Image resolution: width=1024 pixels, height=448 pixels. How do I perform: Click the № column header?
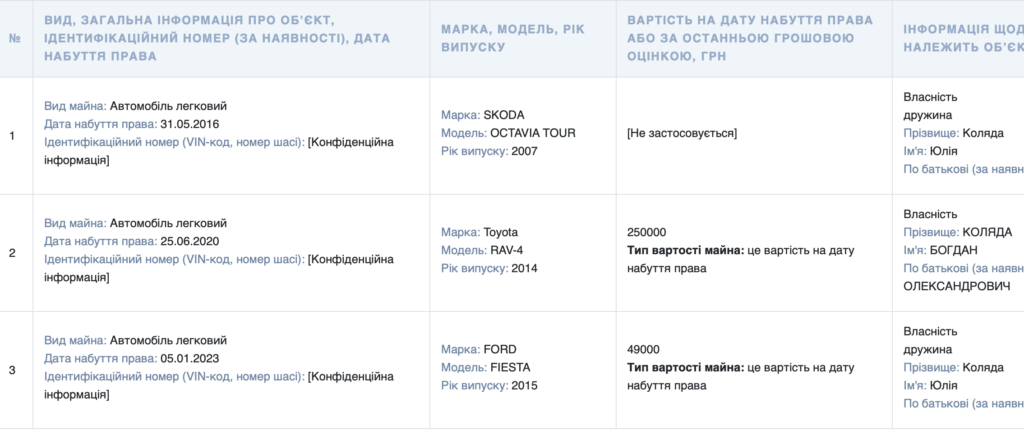[x=15, y=39]
